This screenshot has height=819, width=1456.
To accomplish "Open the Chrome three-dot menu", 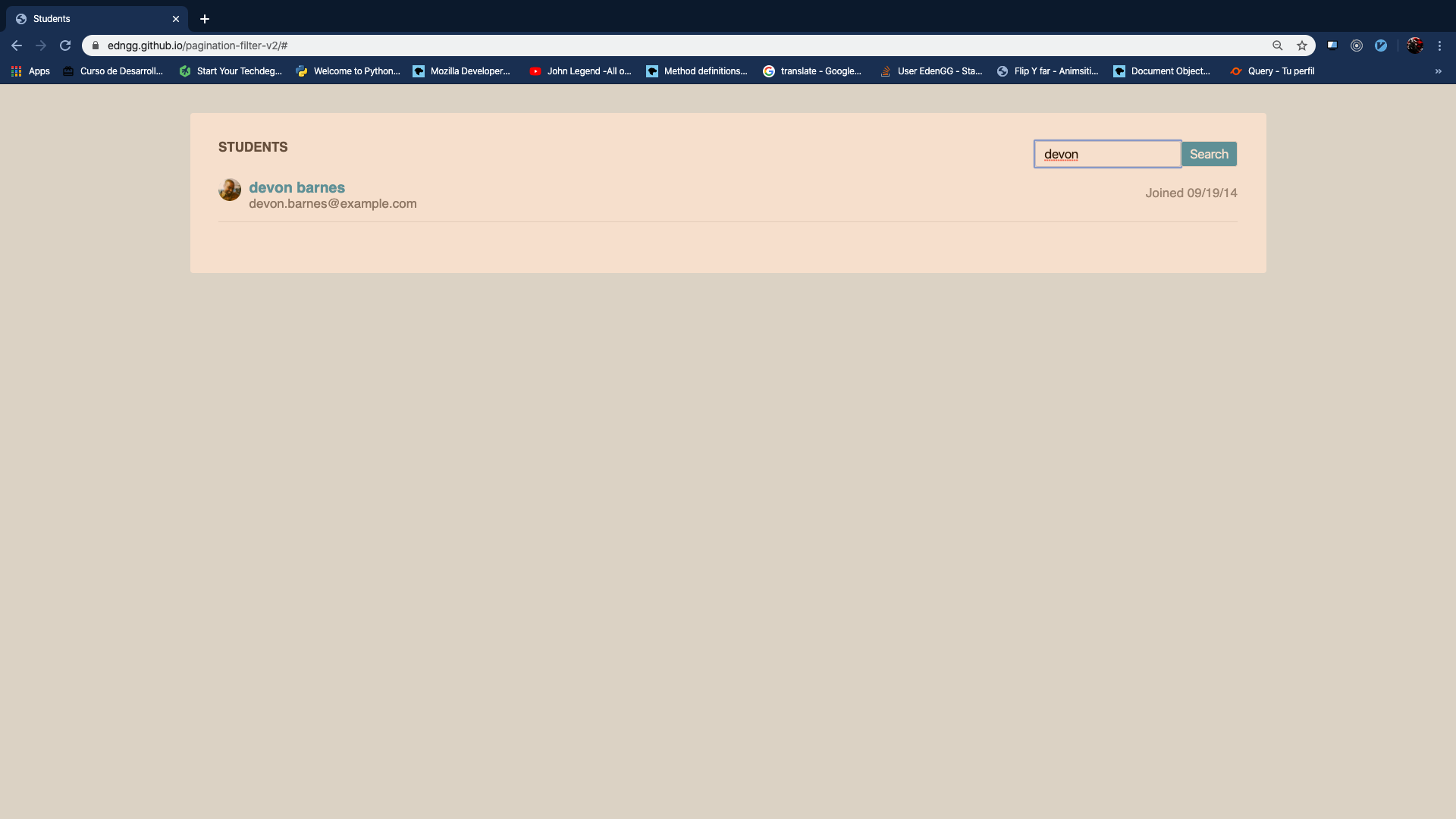I will [1439, 45].
